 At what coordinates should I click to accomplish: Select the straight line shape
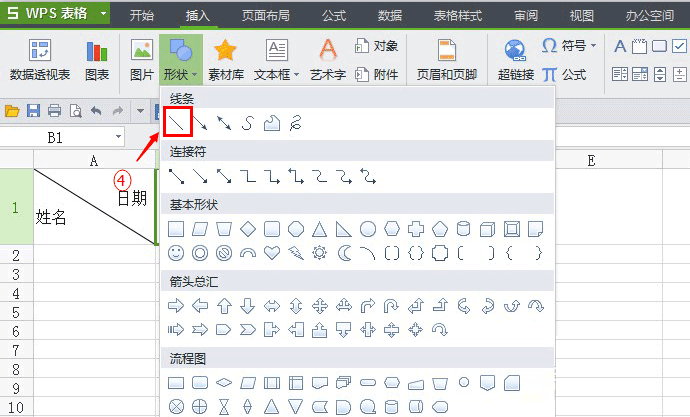click(x=177, y=122)
